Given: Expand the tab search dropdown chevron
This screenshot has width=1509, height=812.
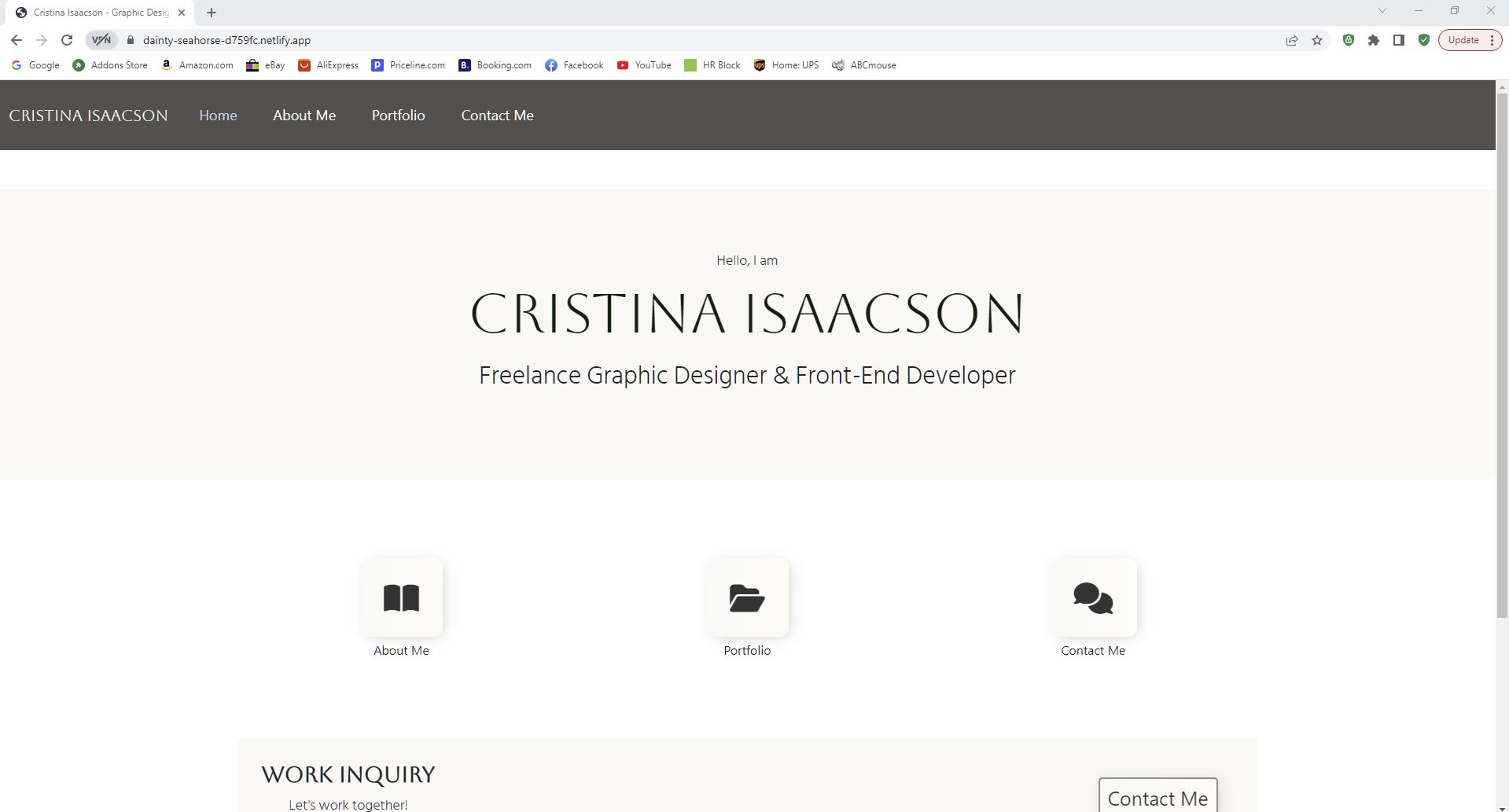Looking at the screenshot, I should (x=1382, y=11).
